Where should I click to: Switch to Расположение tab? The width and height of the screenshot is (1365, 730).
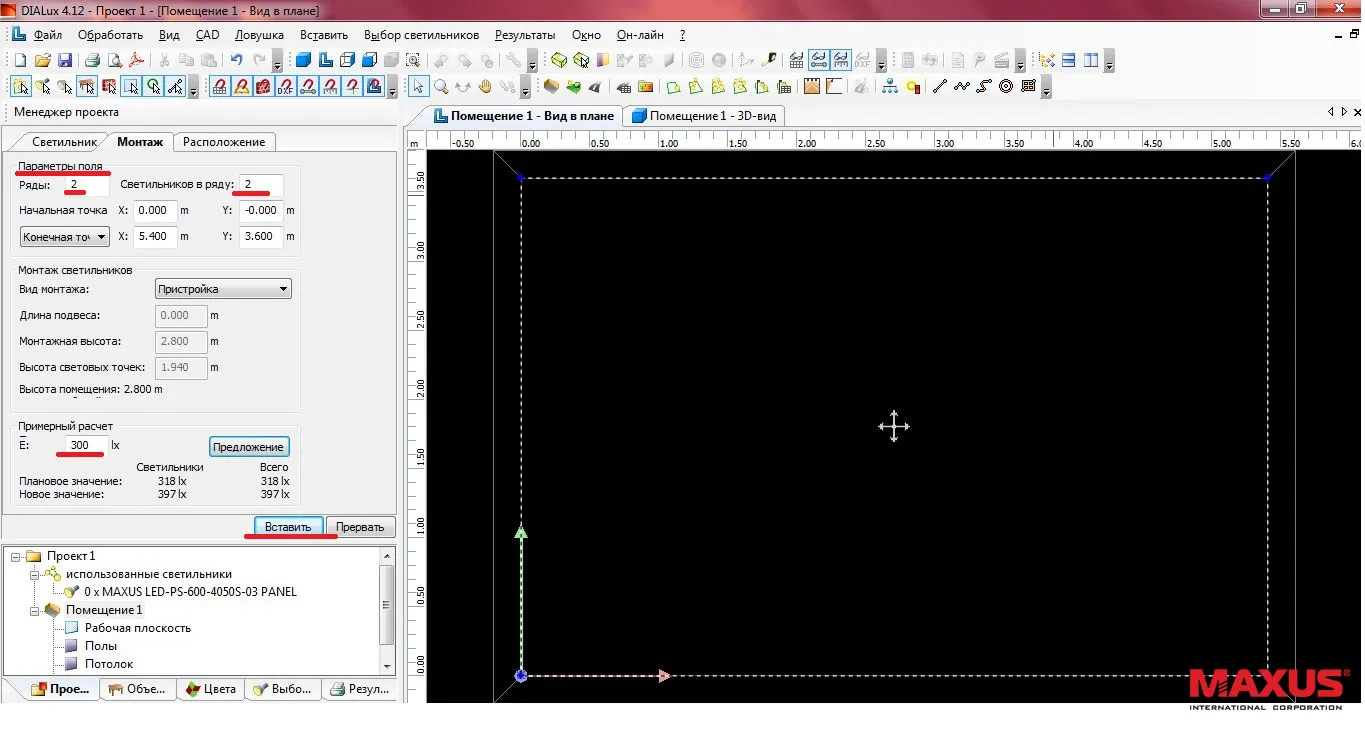click(x=224, y=142)
